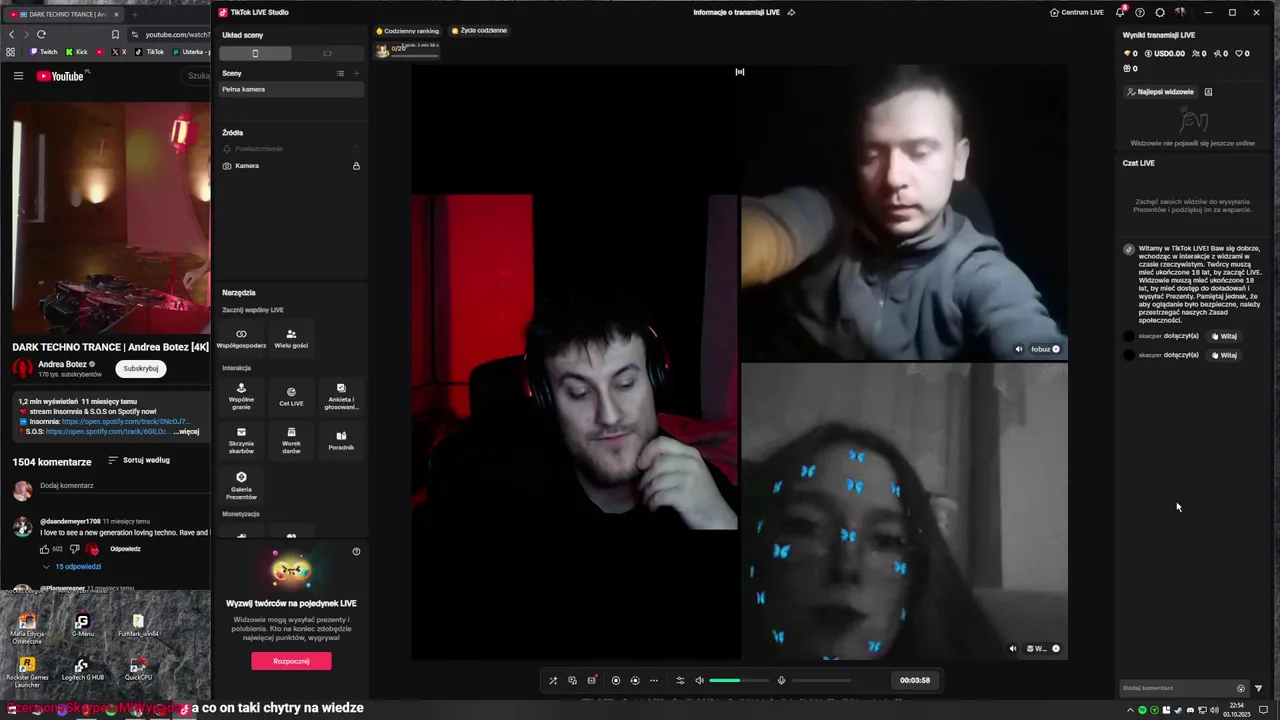The image size is (1280, 720).
Task: Expand the 15 odpowiedzi replies on YouTube
Action: [72, 566]
